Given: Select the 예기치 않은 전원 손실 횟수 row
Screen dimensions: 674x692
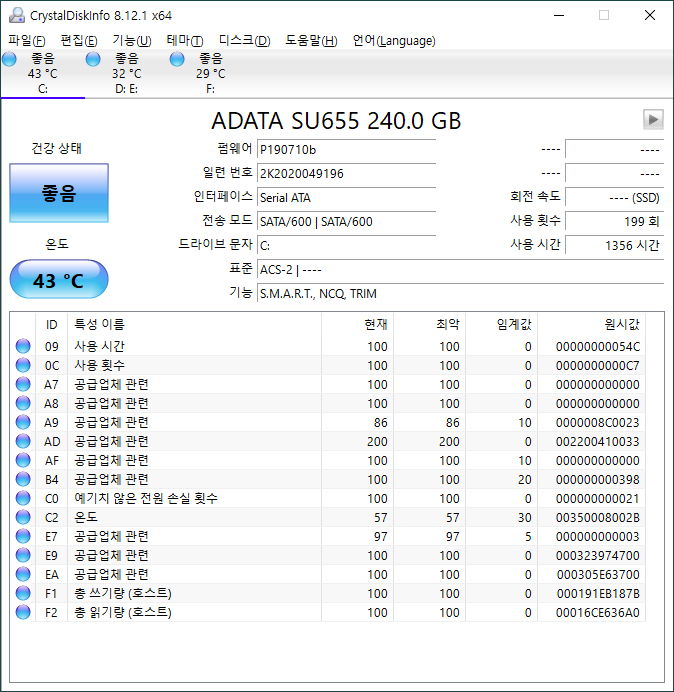Looking at the screenshot, I should pos(328,498).
